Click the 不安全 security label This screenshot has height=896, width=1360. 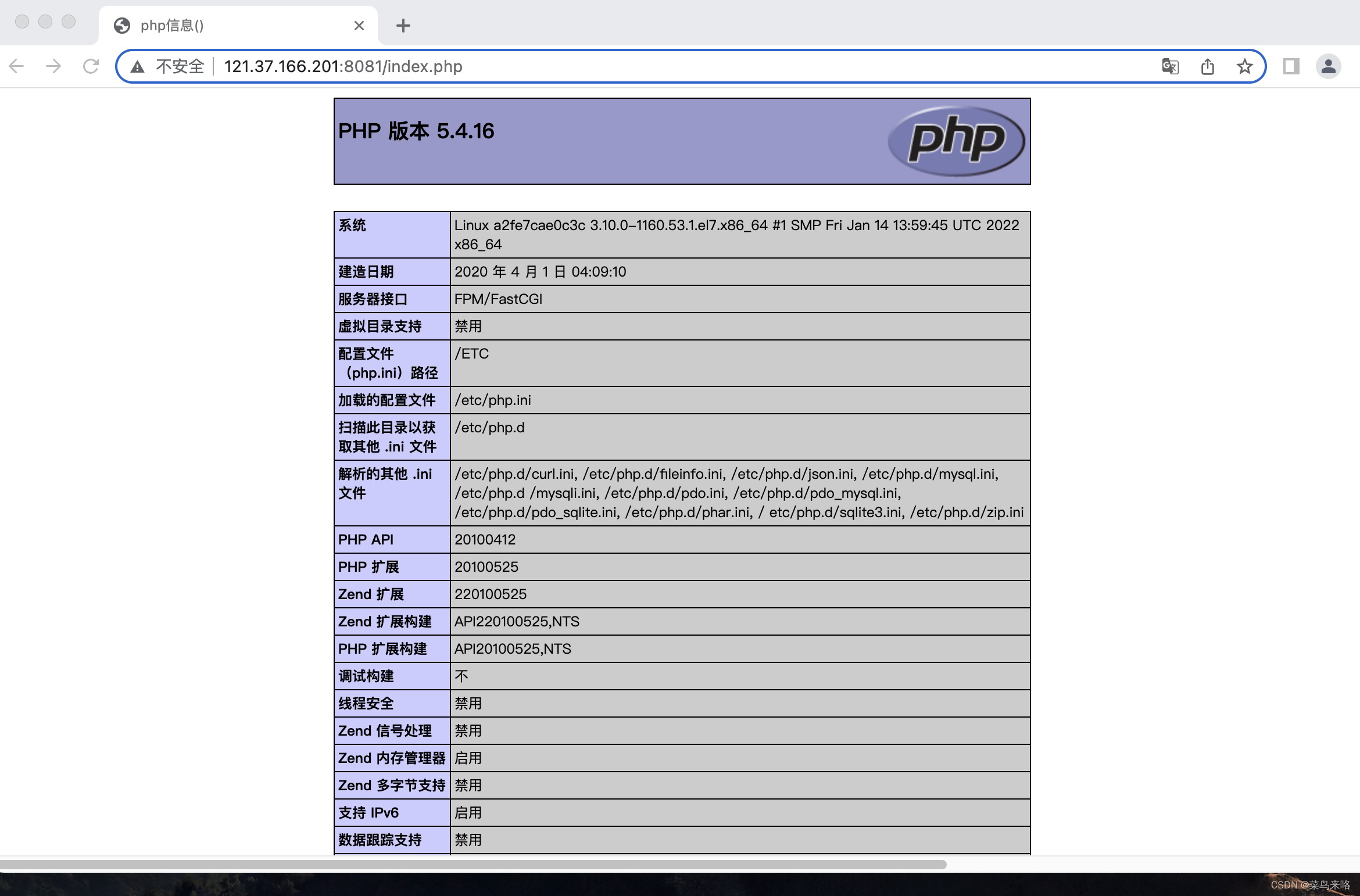coord(180,66)
